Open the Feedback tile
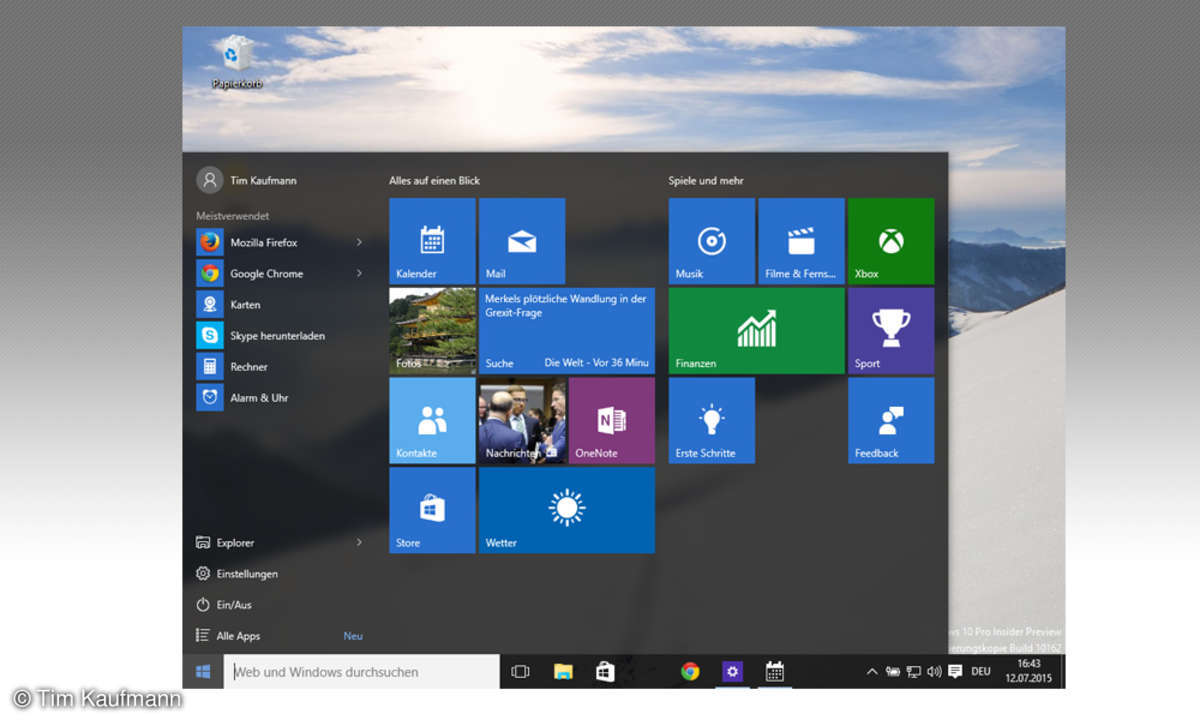Viewport: 1200px width, 720px height. 891,421
